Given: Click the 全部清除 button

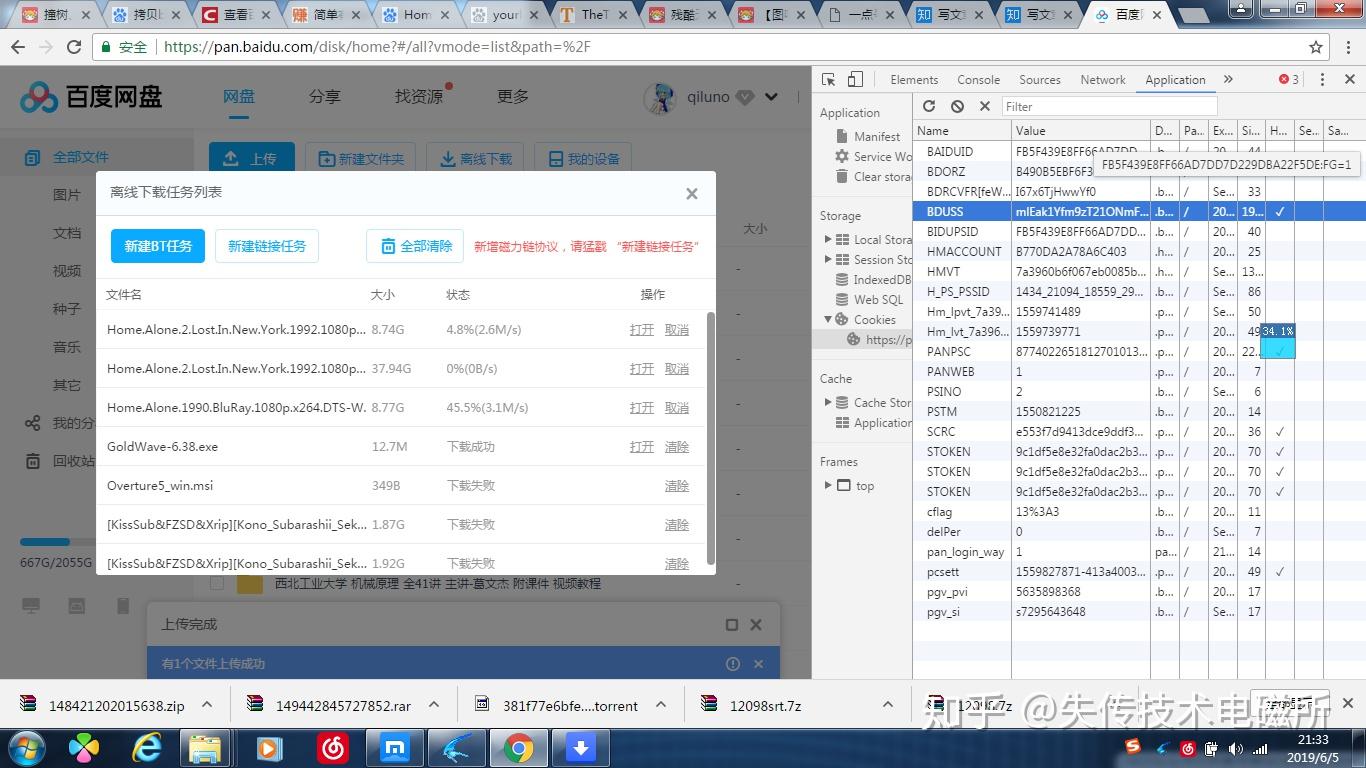Looking at the screenshot, I should click(415, 246).
